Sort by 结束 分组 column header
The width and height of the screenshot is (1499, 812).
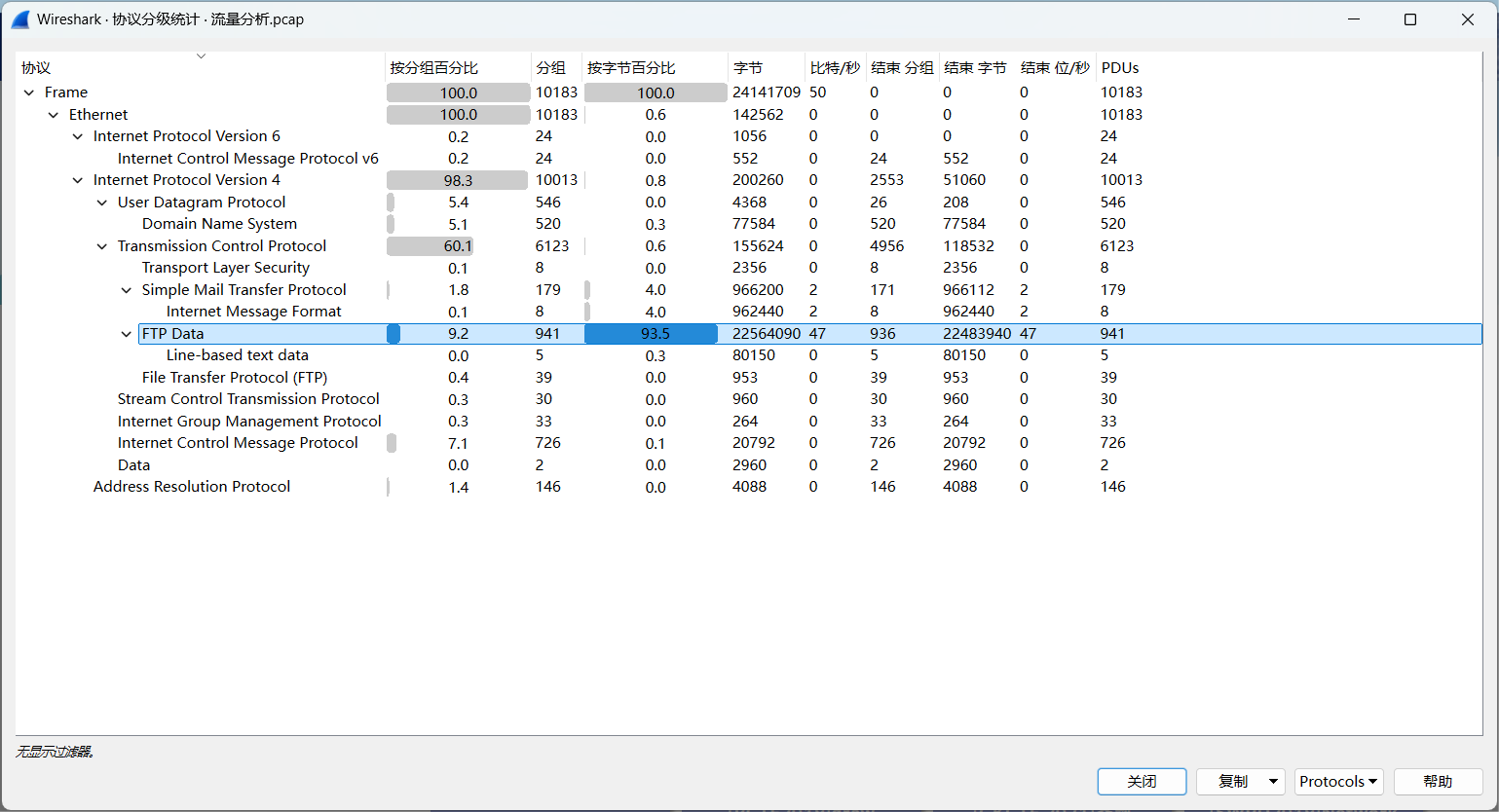[x=902, y=67]
